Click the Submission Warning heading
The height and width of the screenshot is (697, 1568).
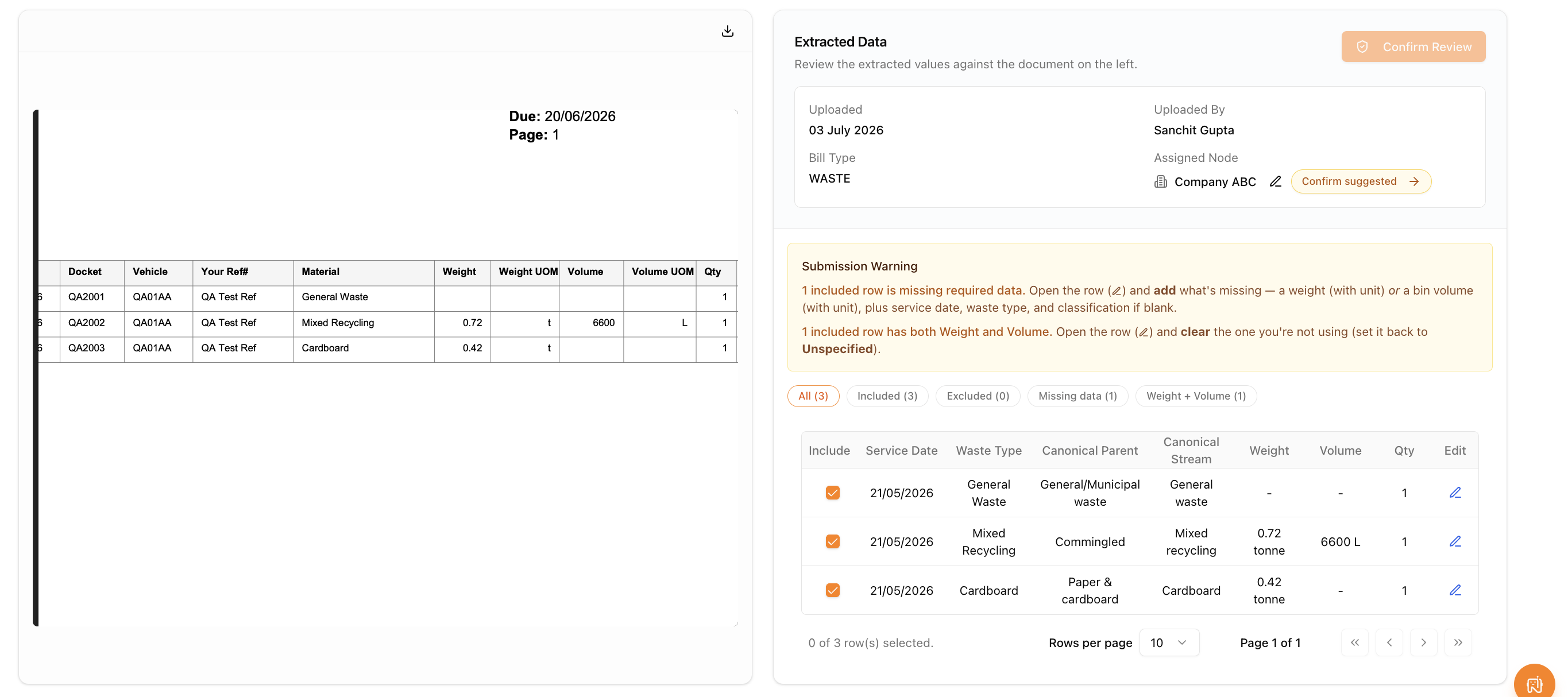pyautogui.click(x=859, y=266)
